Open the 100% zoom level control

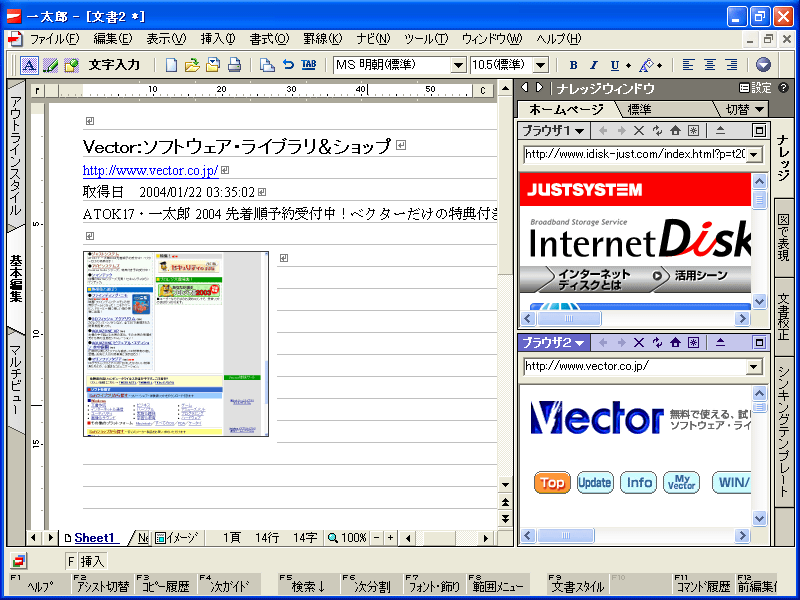(347, 538)
